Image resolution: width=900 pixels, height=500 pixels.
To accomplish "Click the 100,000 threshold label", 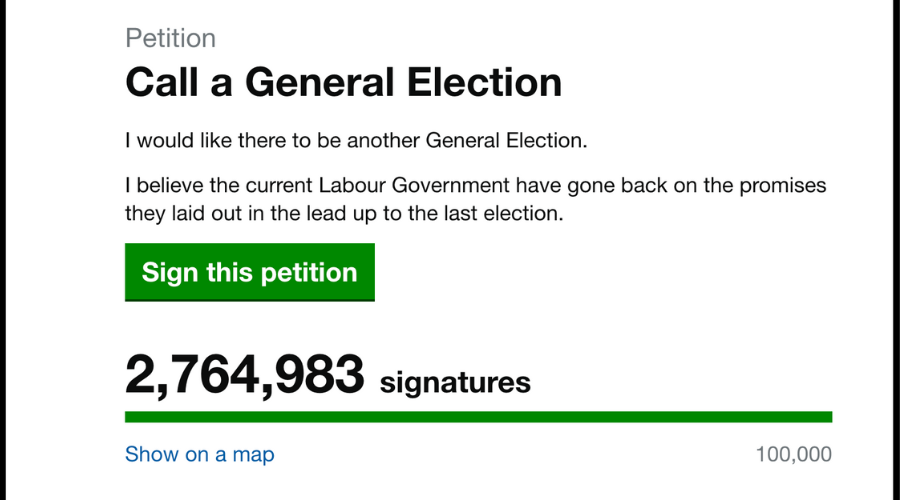I will (794, 454).
